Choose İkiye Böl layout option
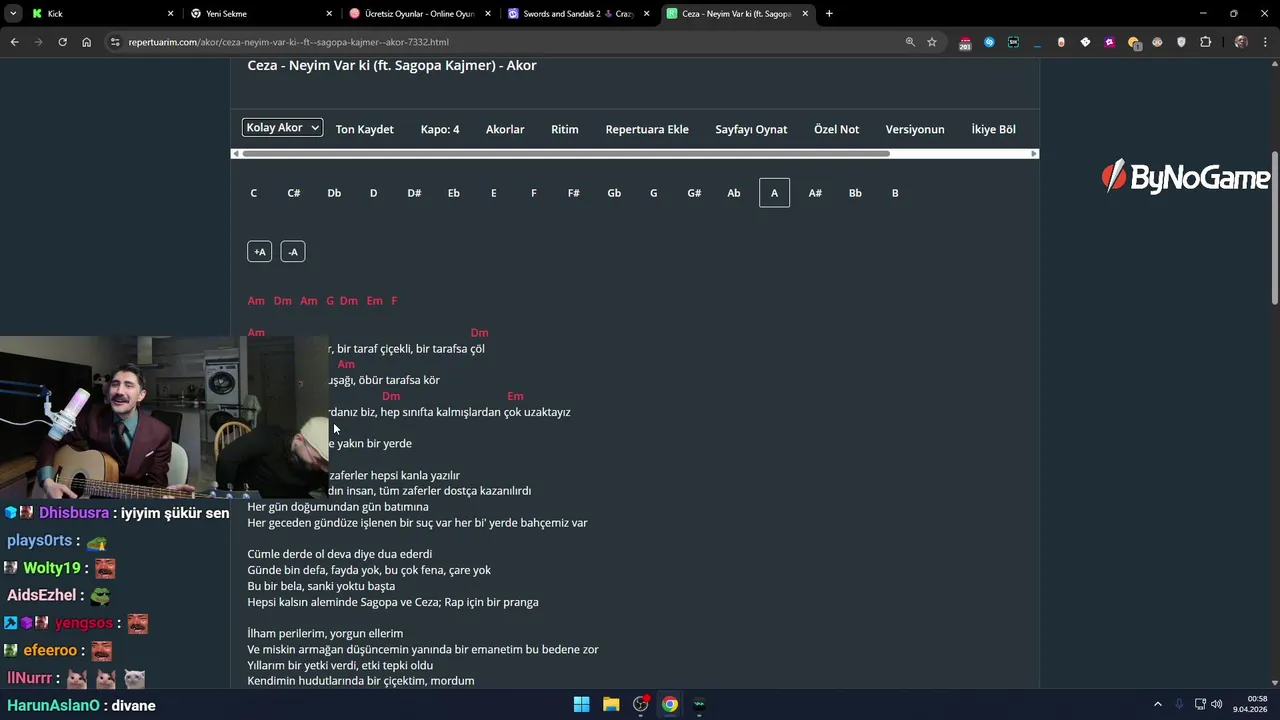 click(x=993, y=129)
